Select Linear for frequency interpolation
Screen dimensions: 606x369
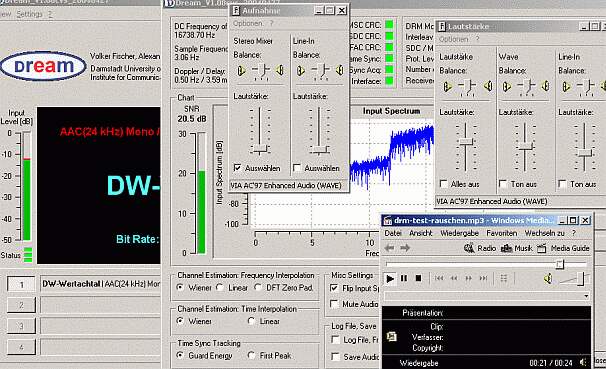(220, 287)
